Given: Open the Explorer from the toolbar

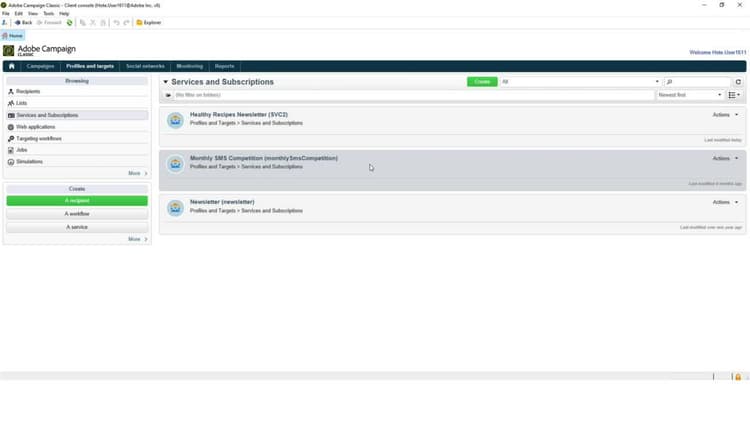Looking at the screenshot, I should pos(149,22).
